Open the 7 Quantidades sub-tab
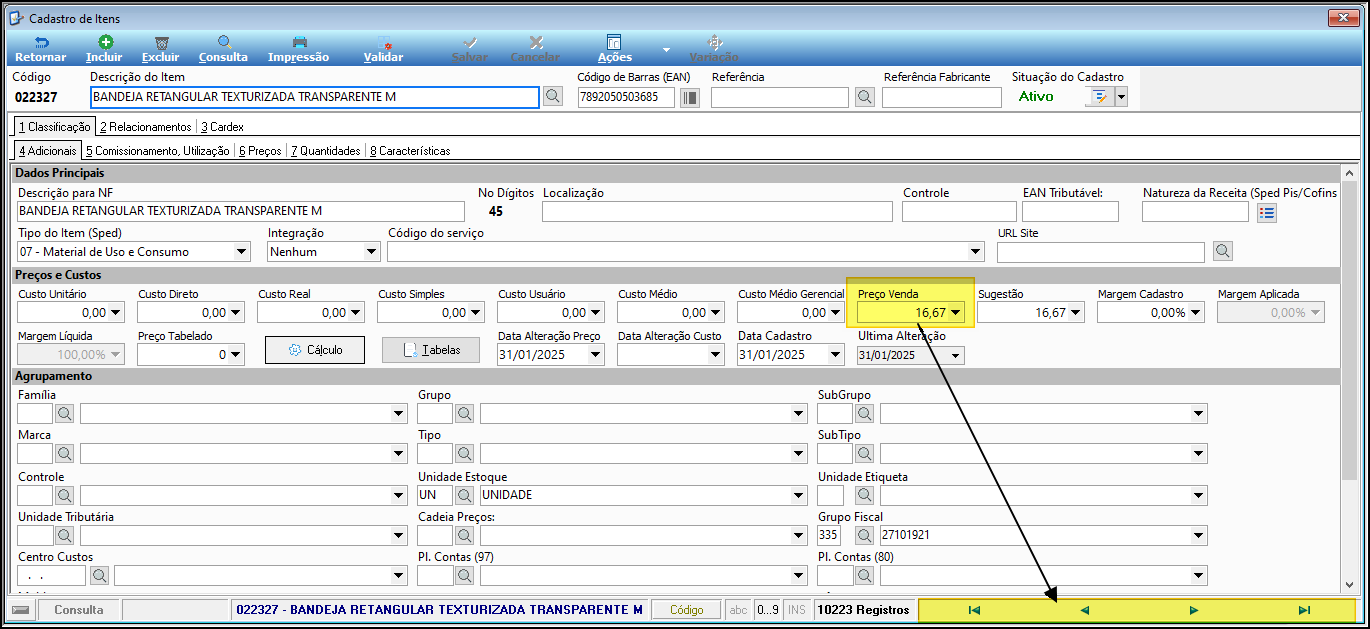1370x629 pixels. click(x=325, y=151)
